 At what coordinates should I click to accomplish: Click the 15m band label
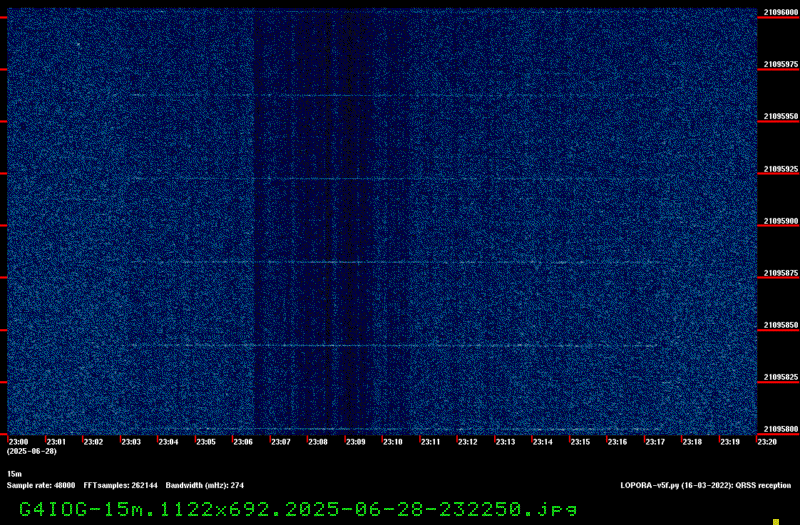[14, 474]
